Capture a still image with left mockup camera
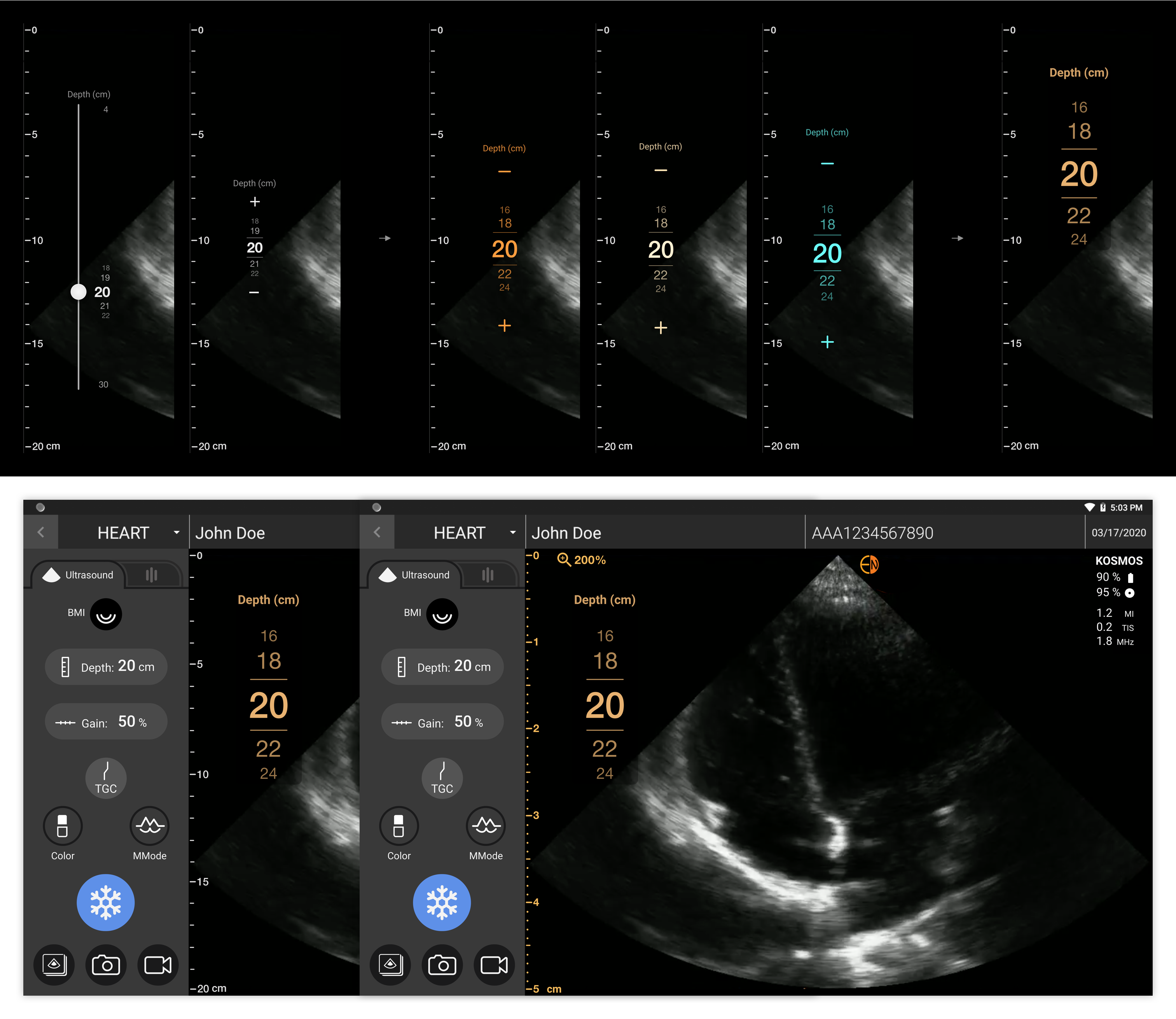Screen dimensions: 1176x1019 pos(106,965)
